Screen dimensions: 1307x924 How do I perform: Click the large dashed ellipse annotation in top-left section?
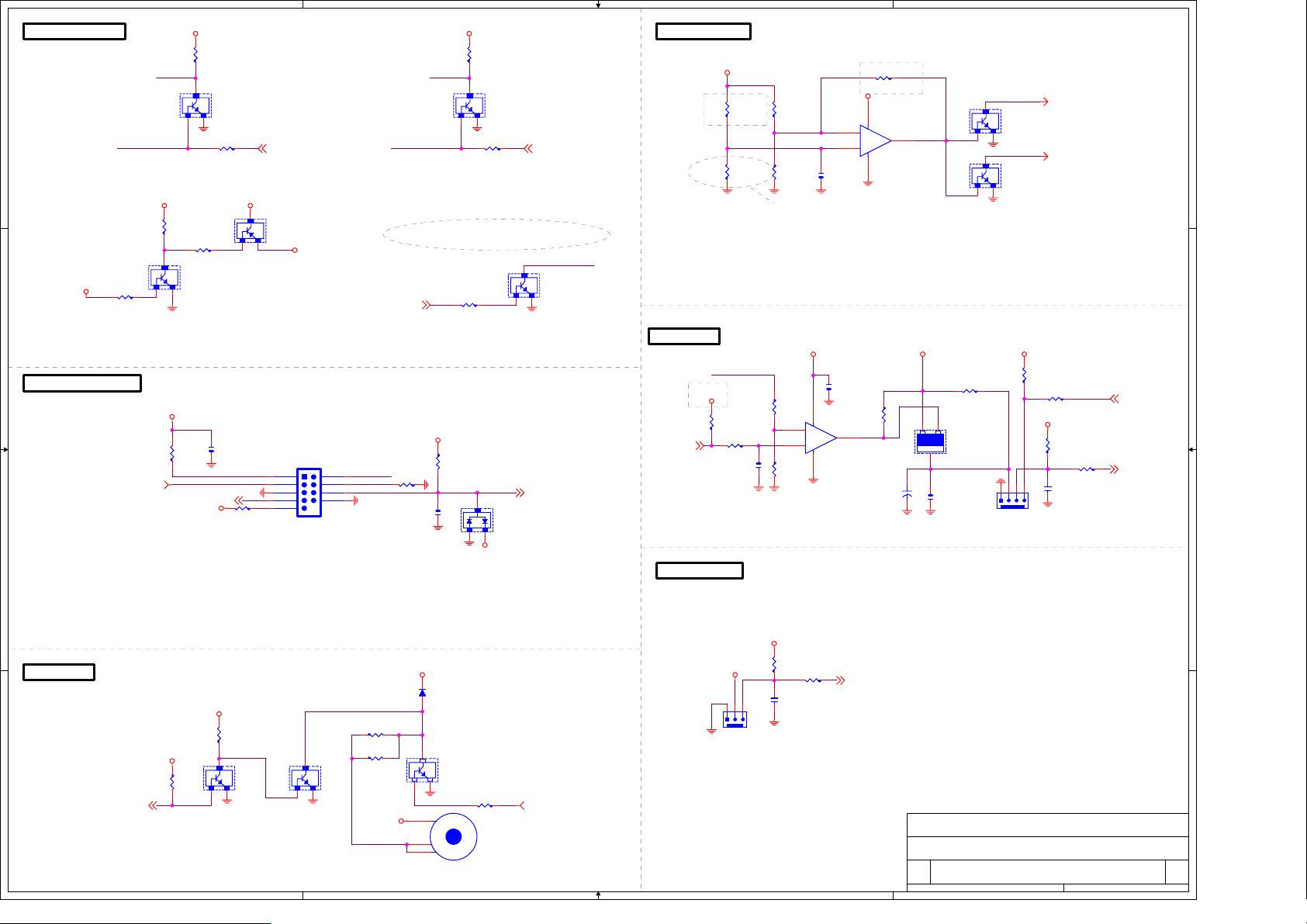[x=496, y=234]
